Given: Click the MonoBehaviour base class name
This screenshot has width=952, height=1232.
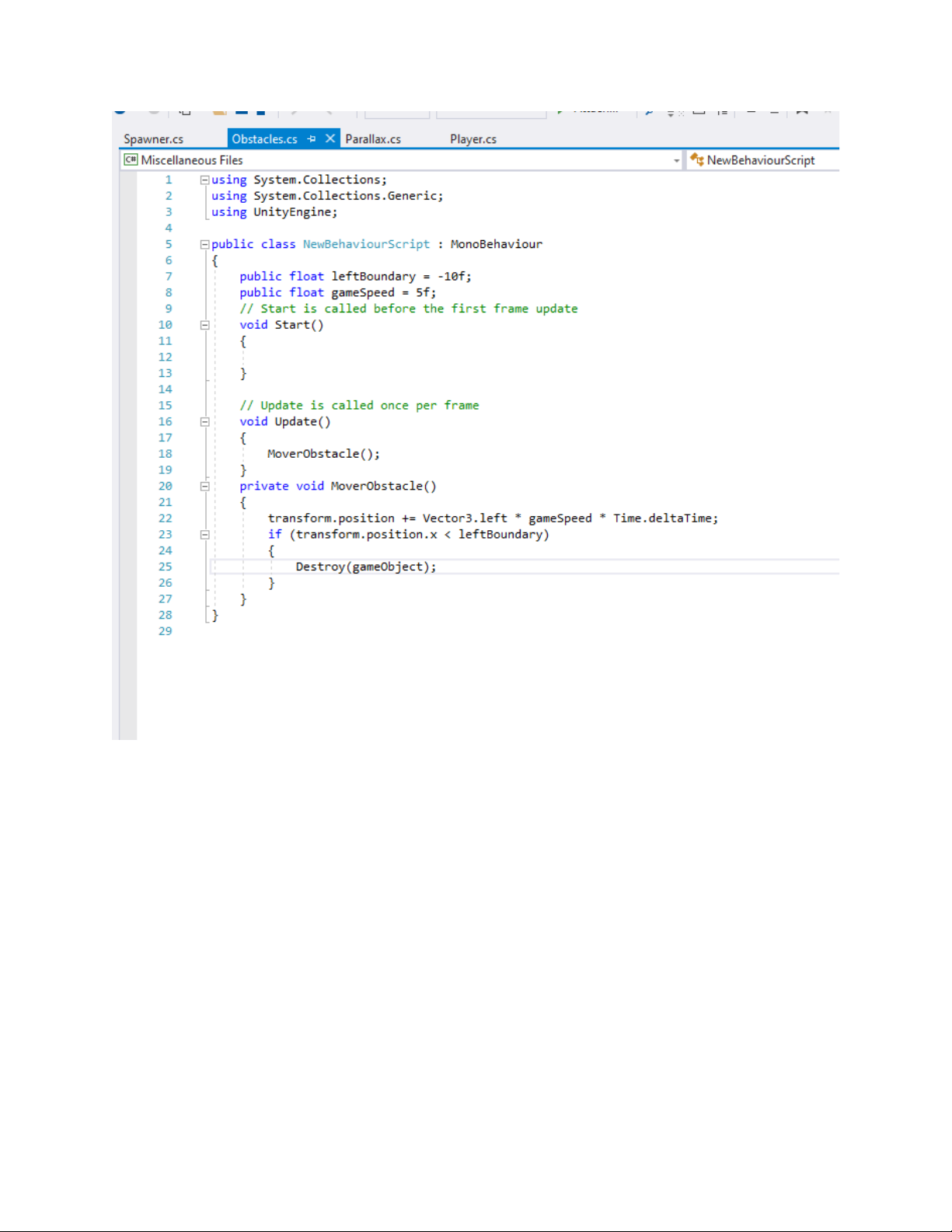Looking at the screenshot, I should point(496,244).
